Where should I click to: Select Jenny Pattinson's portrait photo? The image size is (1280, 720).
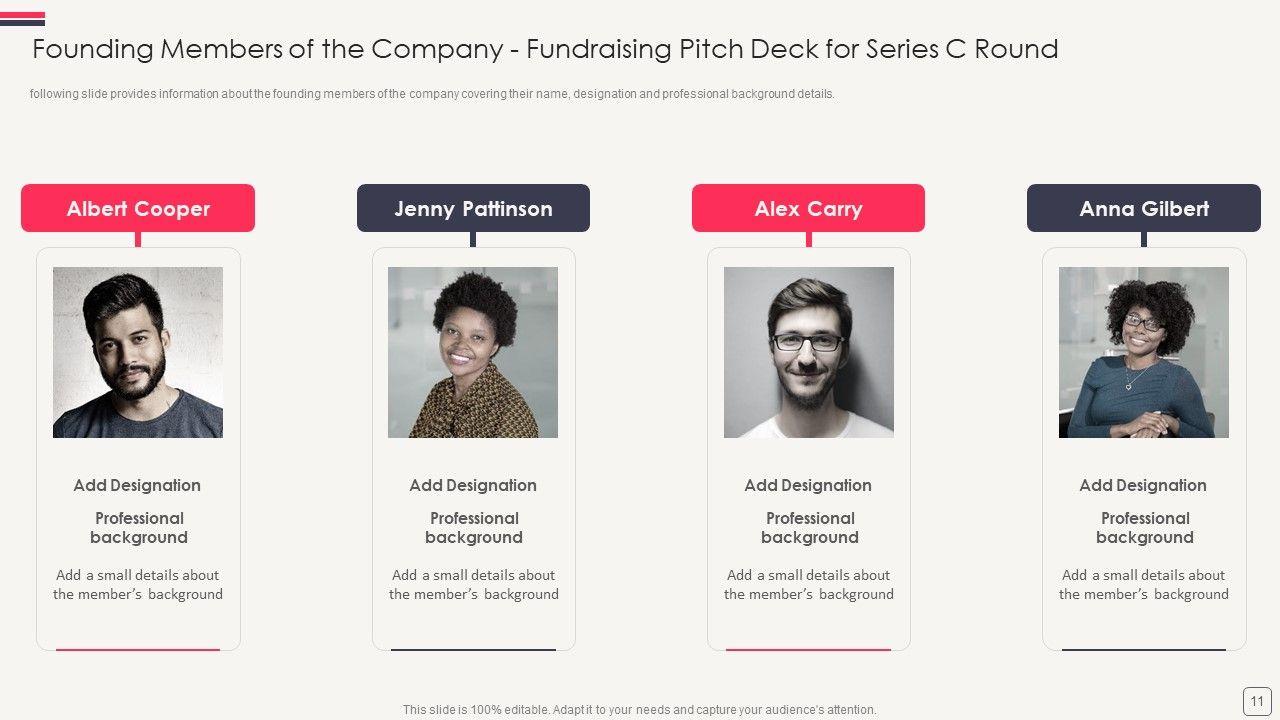point(473,352)
